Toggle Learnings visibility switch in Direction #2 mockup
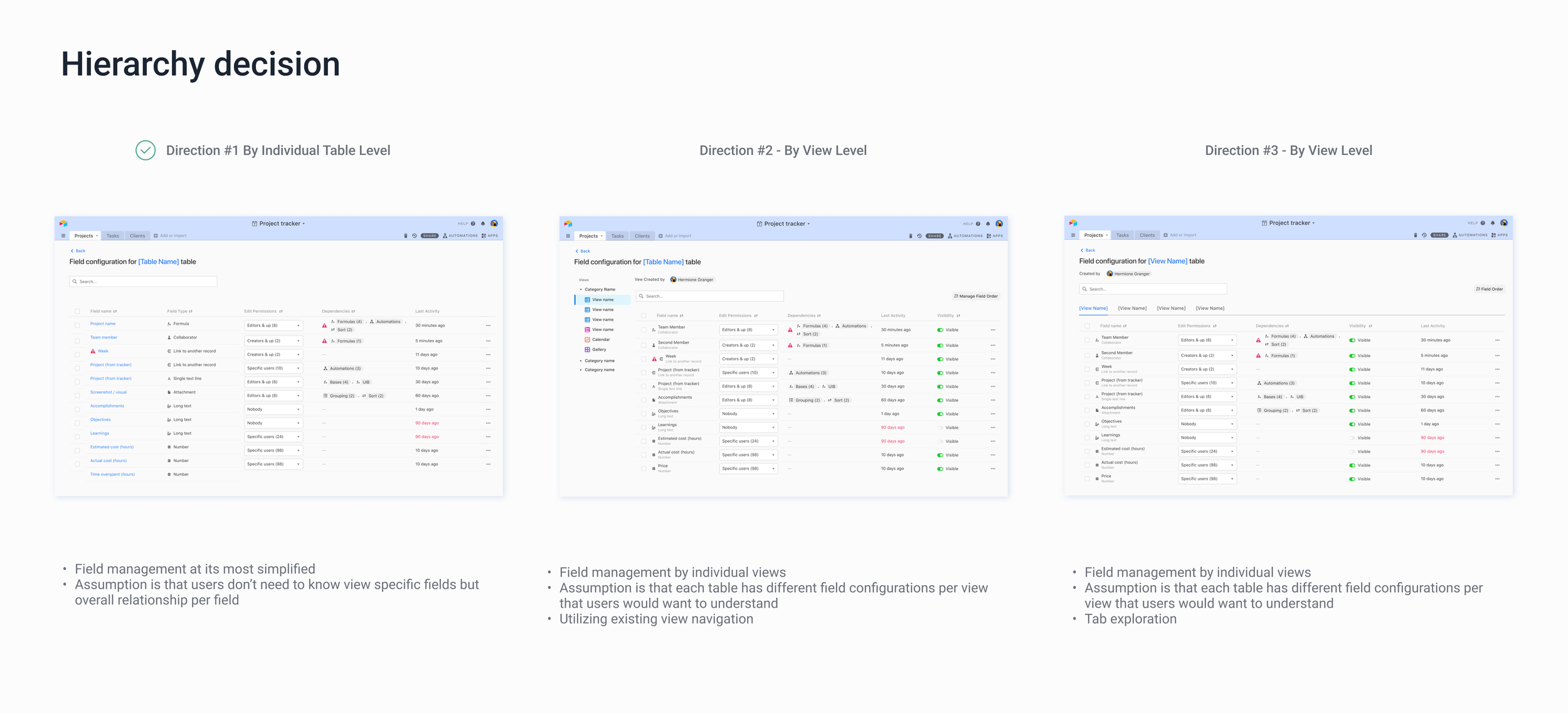 coord(940,428)
